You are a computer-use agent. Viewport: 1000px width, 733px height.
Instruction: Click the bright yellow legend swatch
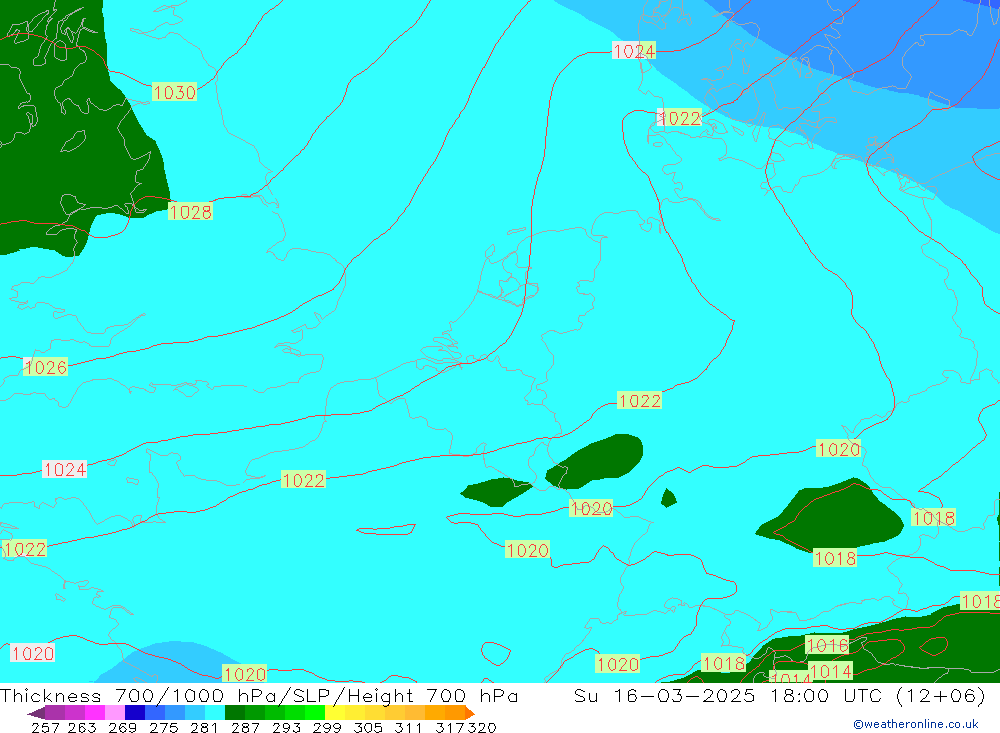335,713
